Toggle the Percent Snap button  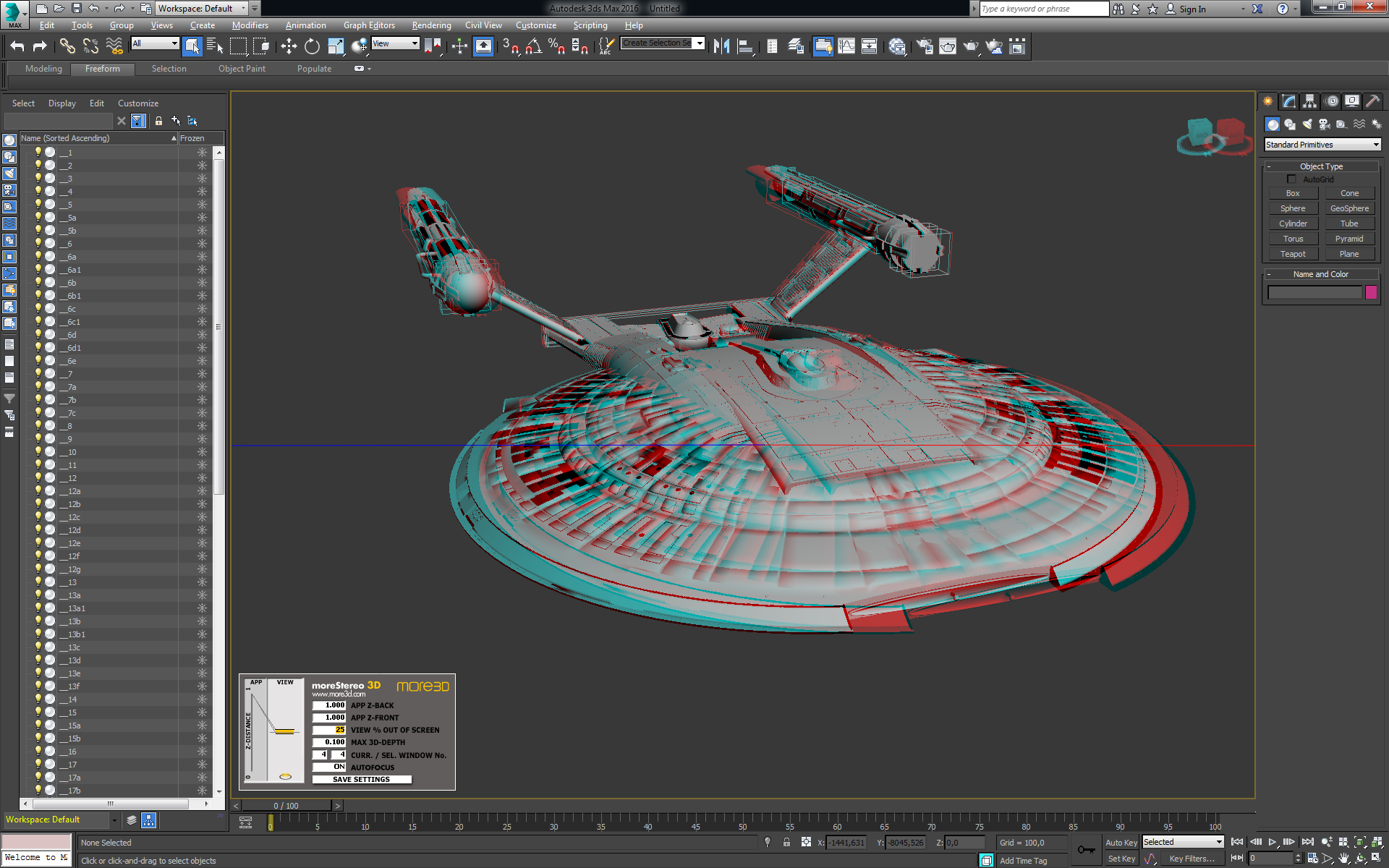coord(556,46)
